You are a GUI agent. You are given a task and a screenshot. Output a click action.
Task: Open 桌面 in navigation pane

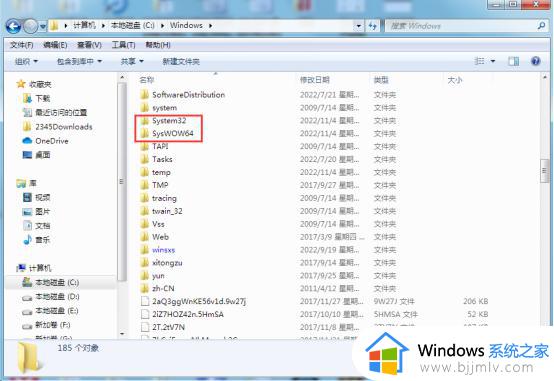(x=36, y=155)
